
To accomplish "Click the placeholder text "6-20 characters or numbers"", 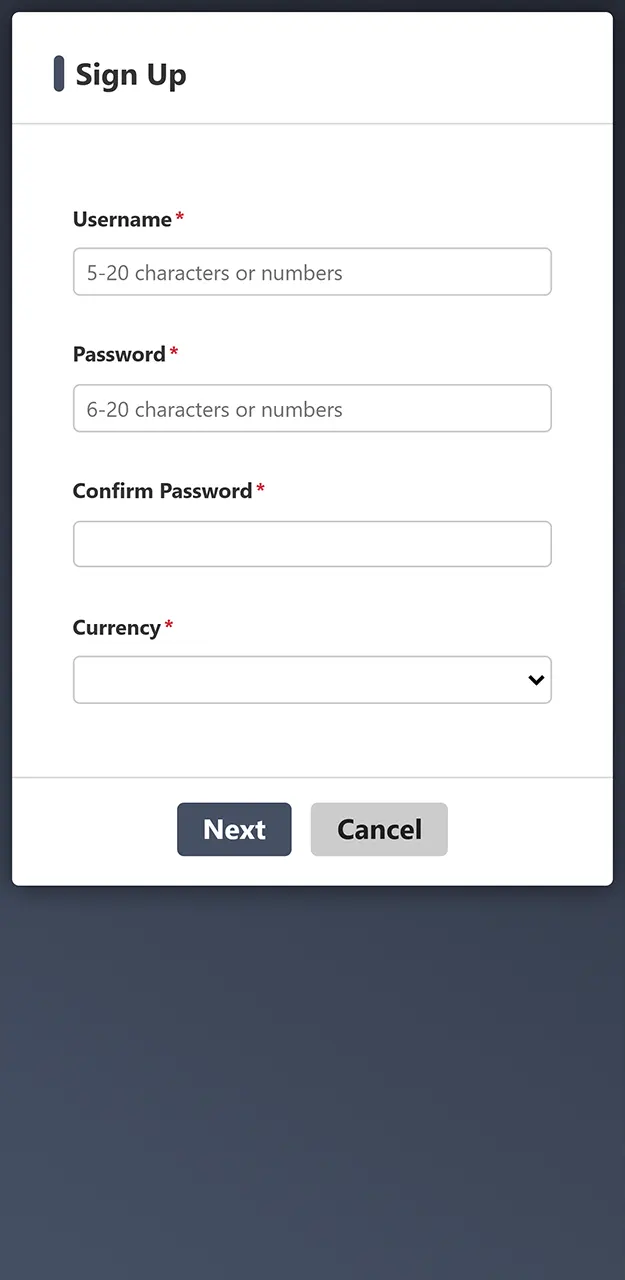I will 214,409.
